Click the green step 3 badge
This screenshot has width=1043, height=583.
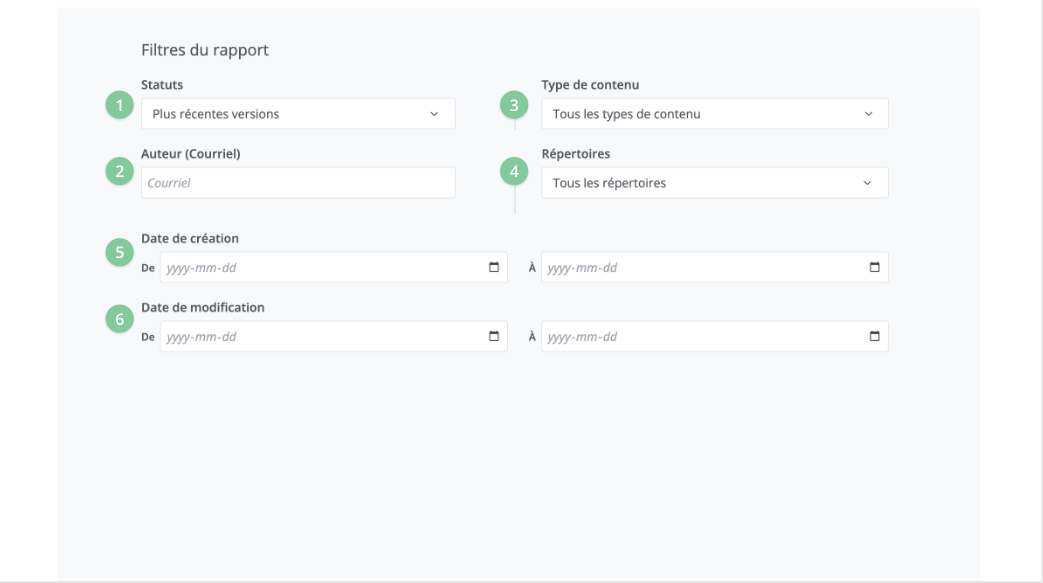click(514, 105)
